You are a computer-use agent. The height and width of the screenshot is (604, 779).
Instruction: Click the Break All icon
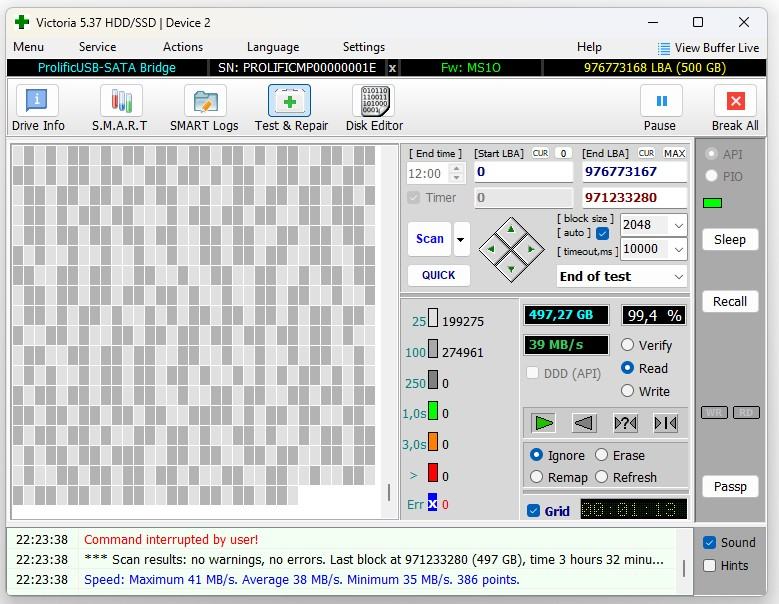[x=735, y=102]
